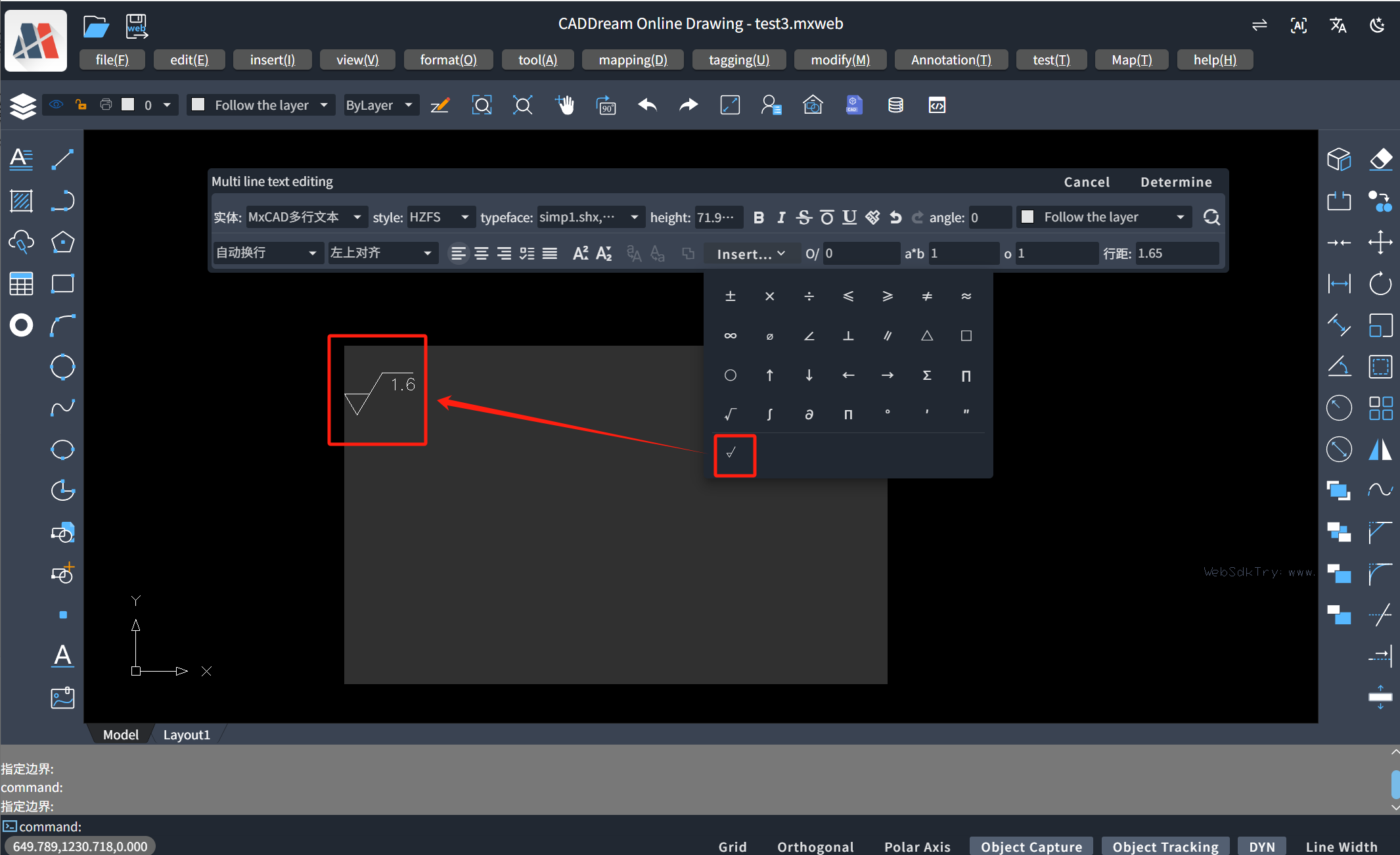Click the zoom window magnifier icon
The width and height of the screenshot is (1400, 855).
tap(482, 105)
